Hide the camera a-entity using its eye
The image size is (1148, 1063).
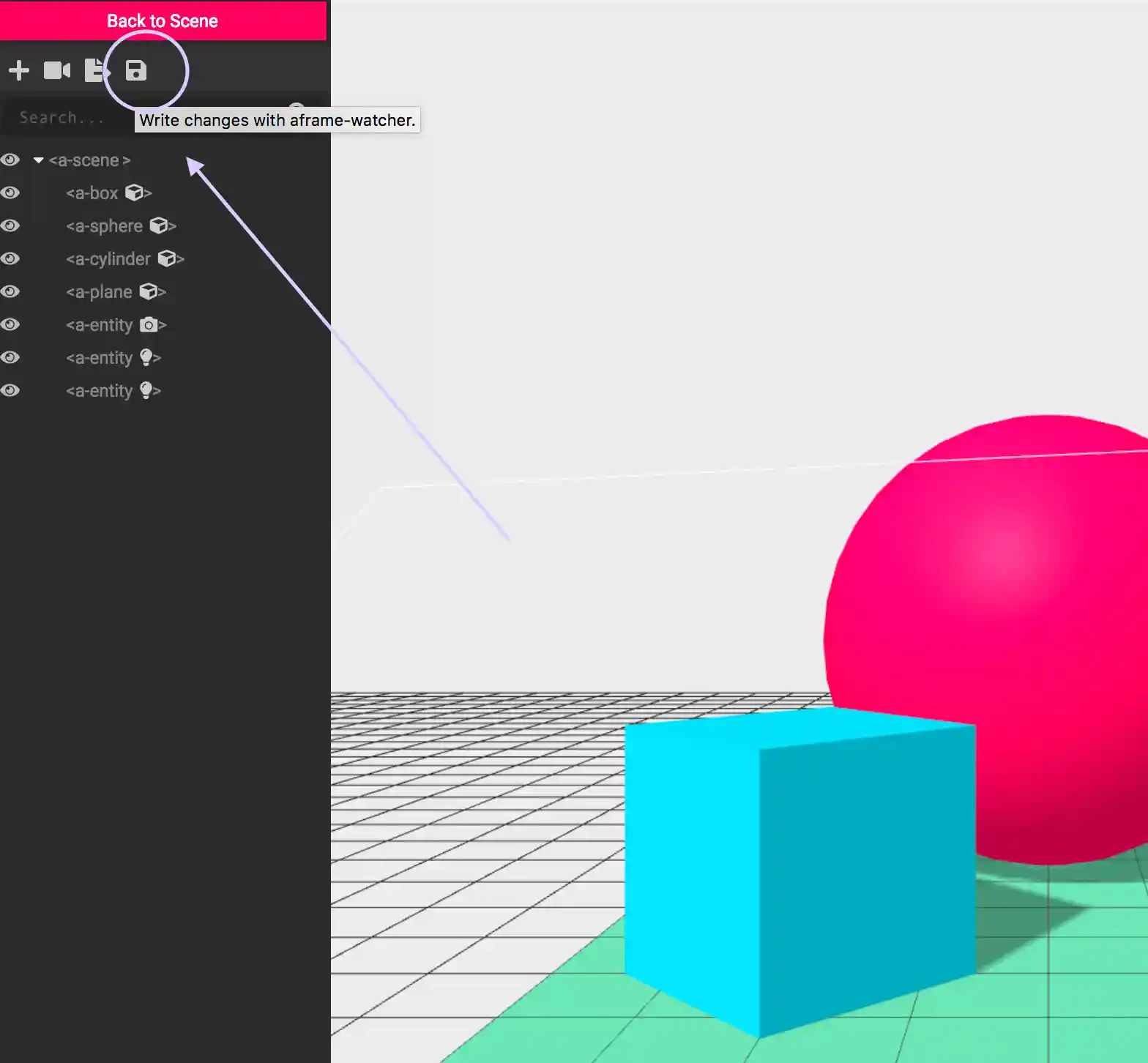coord(10,324)
